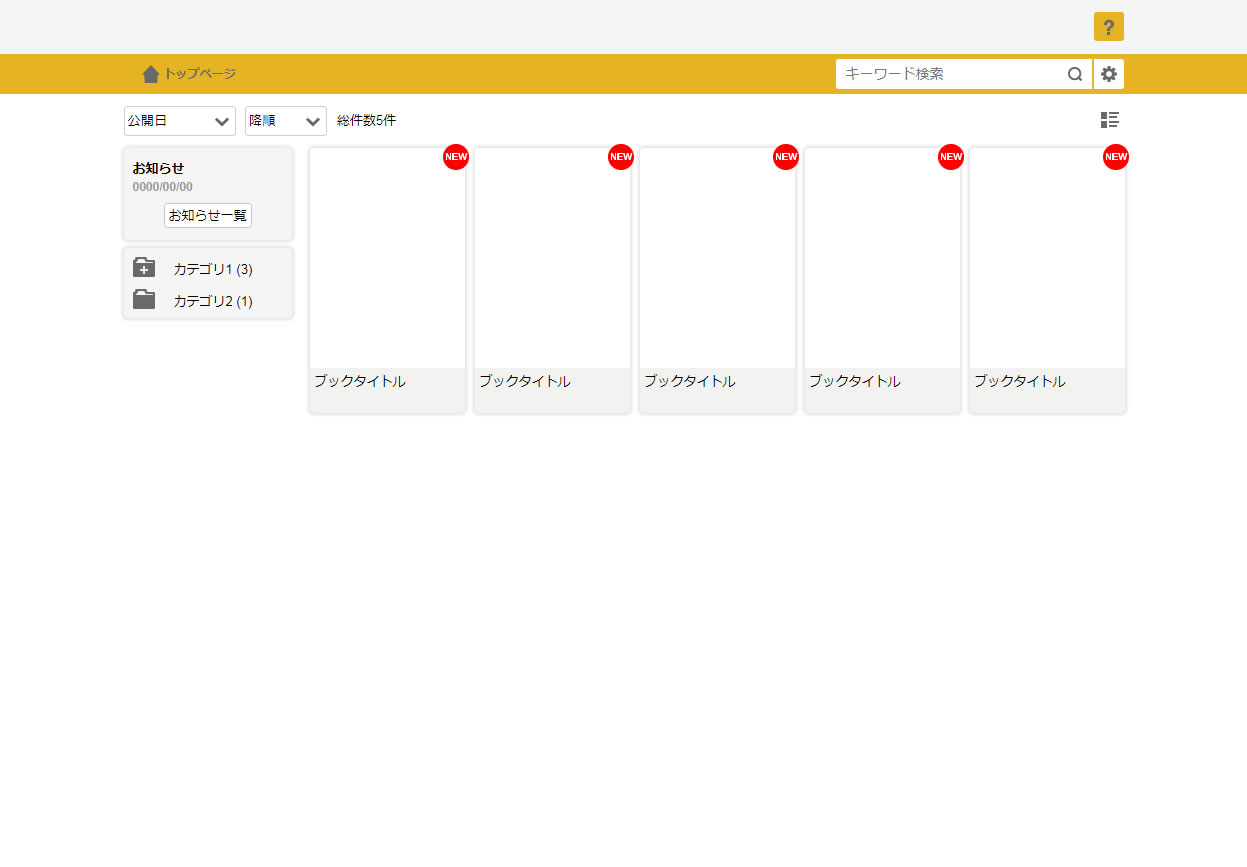The image size is (1247, 867).
Task: Click the magnifier search icon
Action: tap(1075, 74)
